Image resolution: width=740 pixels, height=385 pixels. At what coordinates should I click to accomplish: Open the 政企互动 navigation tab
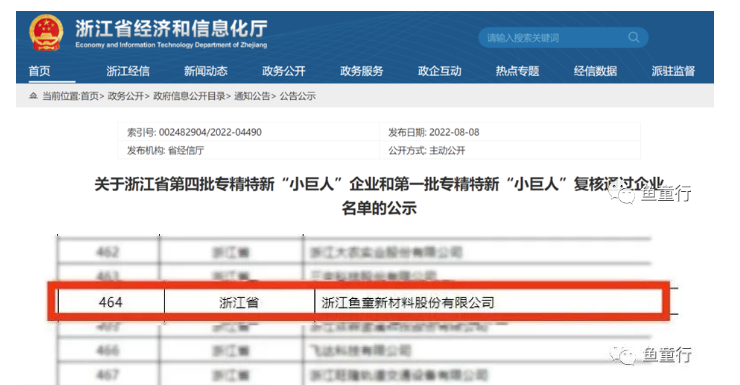(439, 71)
